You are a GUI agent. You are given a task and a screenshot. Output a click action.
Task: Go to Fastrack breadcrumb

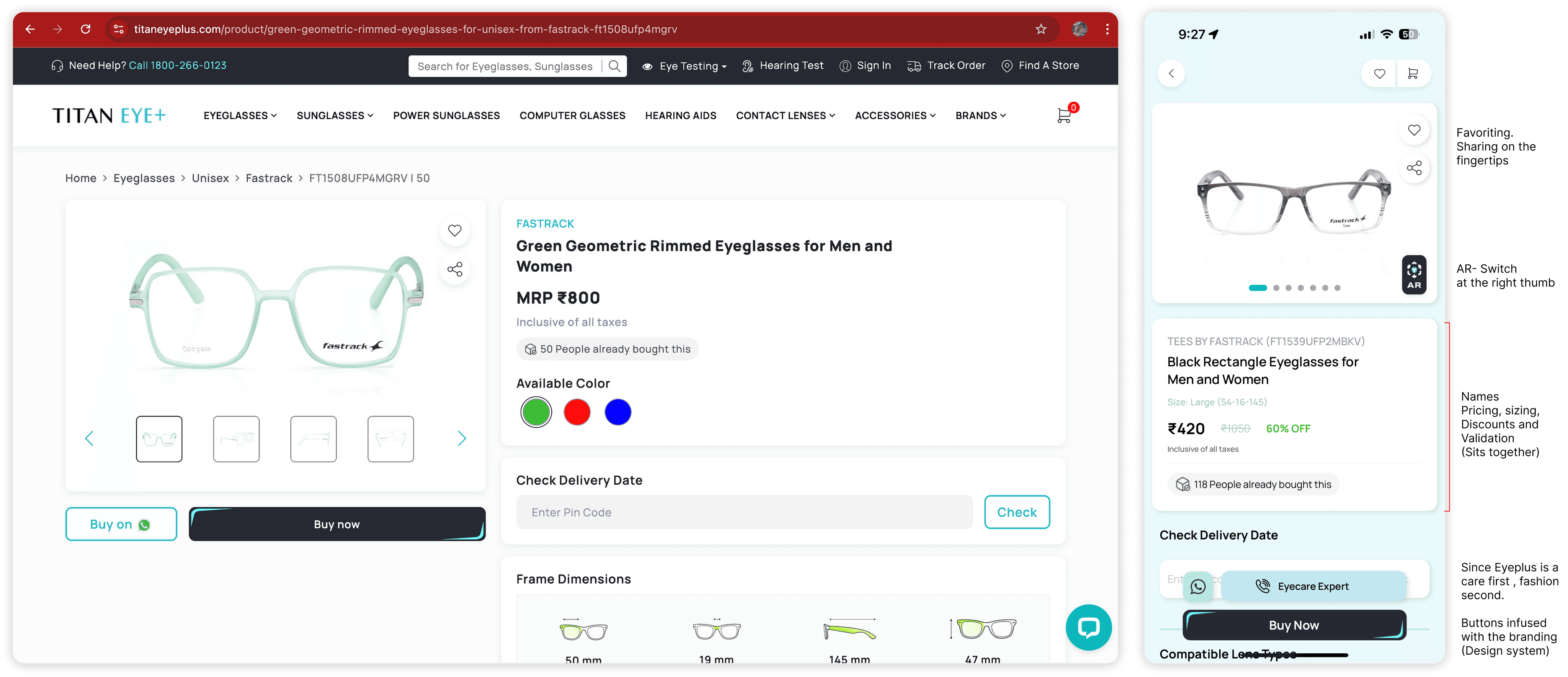pos(269,178)
